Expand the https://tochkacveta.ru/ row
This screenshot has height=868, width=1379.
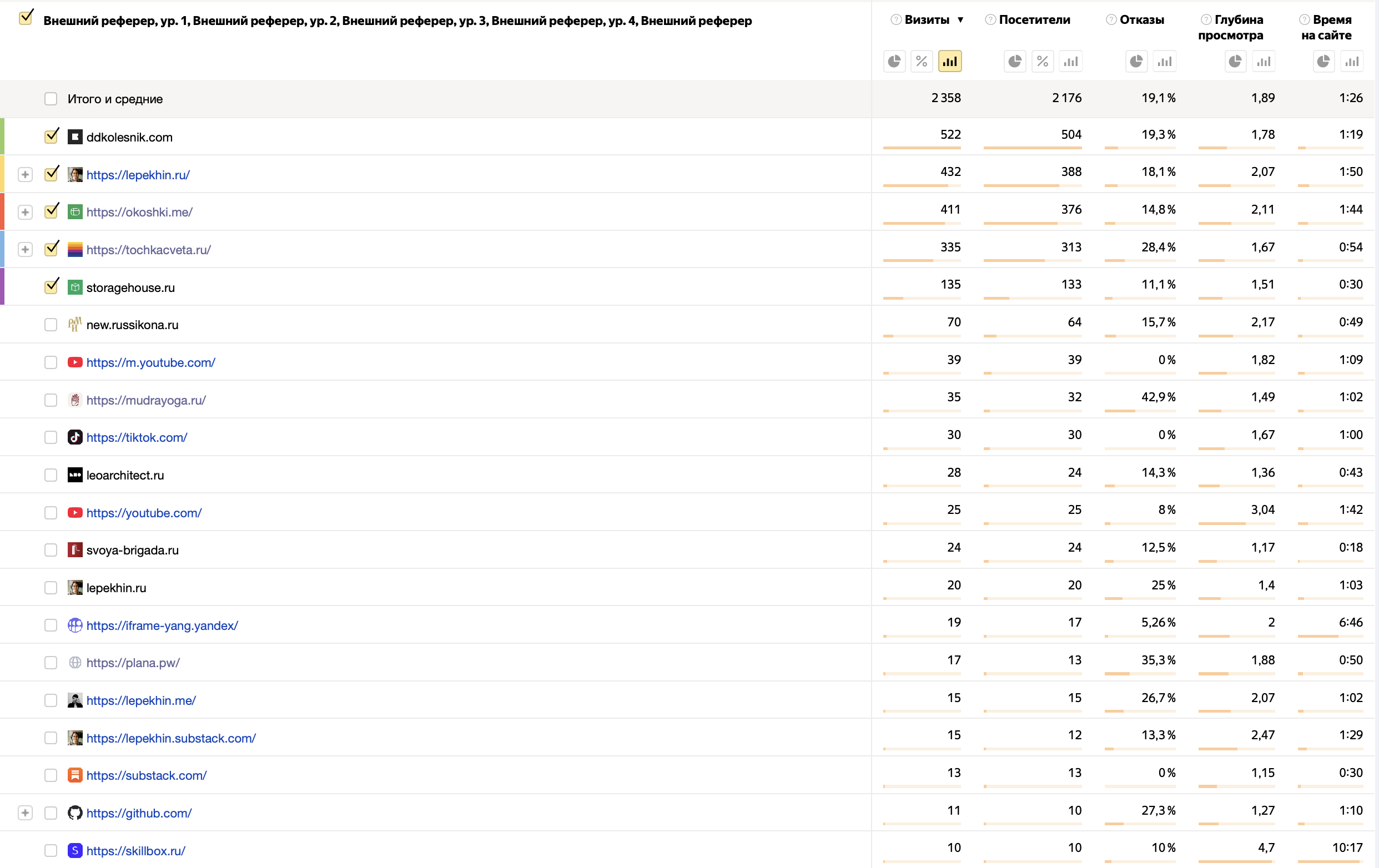click(x=24, y=249)
